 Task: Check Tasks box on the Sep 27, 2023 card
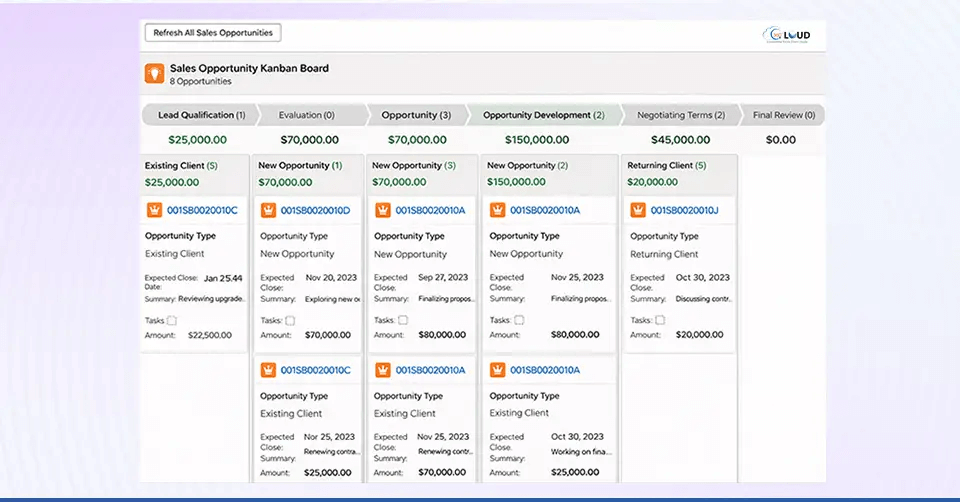click(403, 320)
